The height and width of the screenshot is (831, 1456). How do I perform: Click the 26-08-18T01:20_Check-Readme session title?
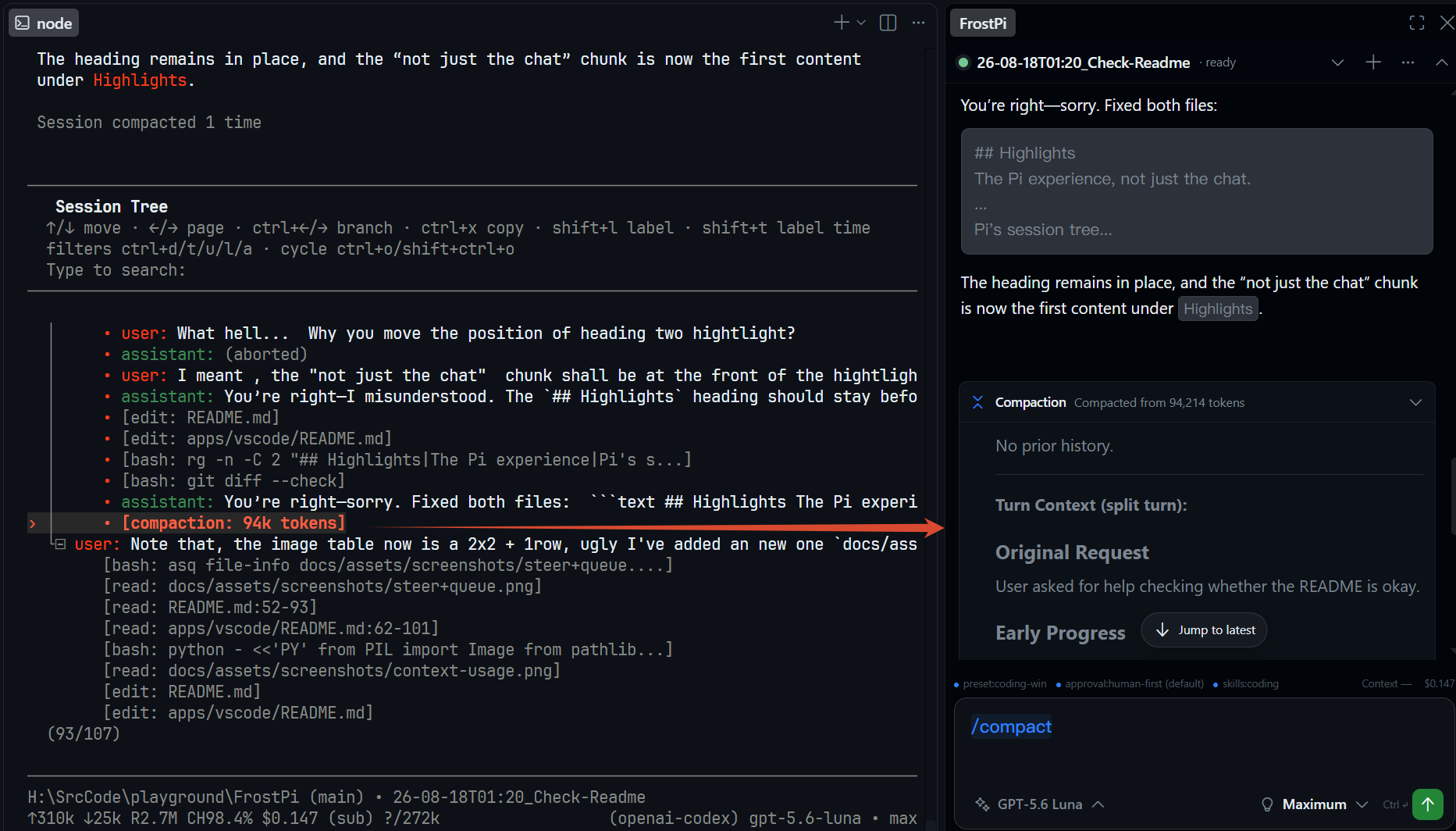(x=1083, y=62)
